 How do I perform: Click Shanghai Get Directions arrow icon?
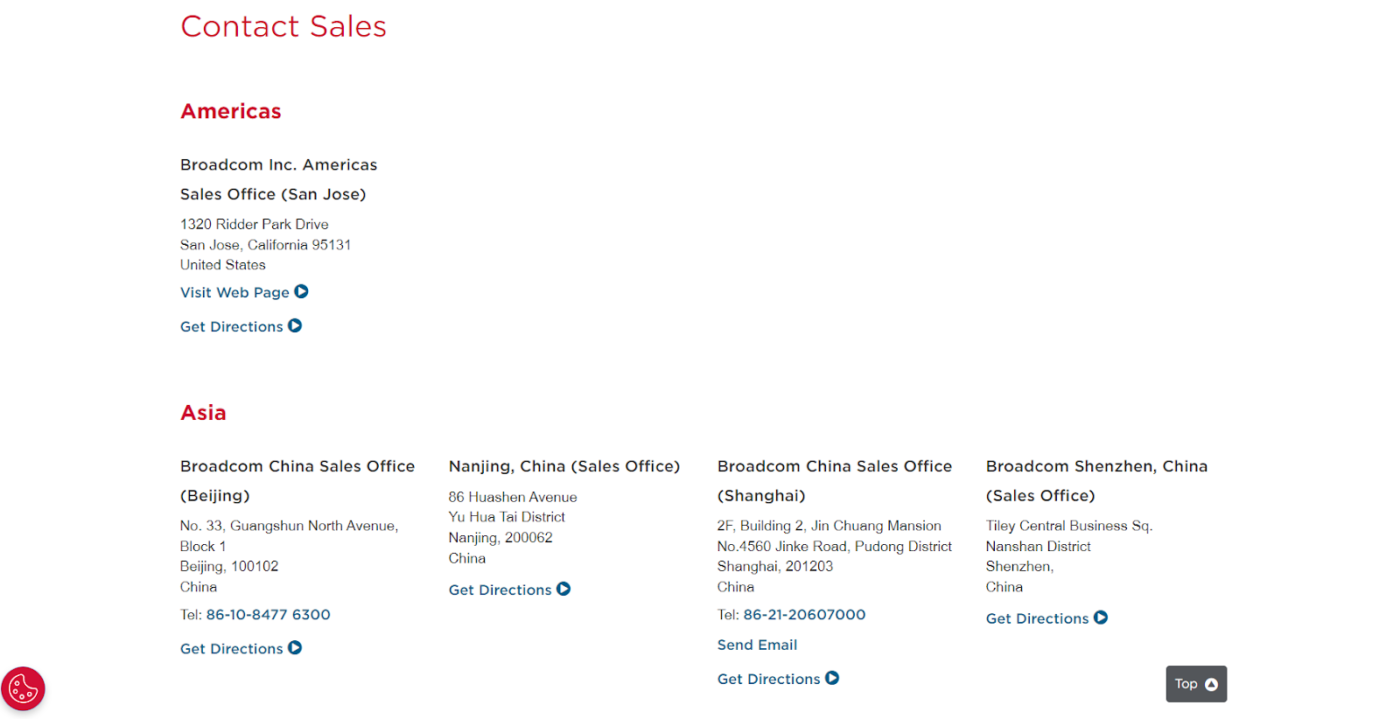point(832,678)
